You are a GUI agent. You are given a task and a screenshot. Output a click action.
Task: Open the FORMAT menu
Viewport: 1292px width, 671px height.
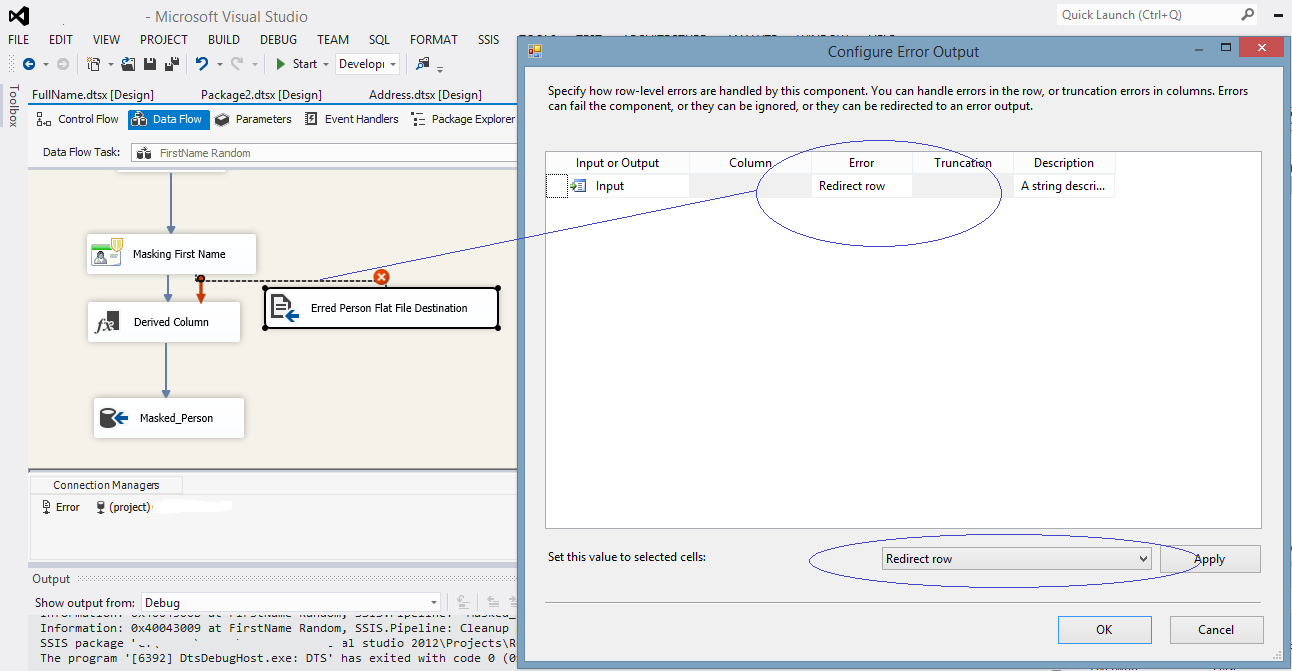(434, 40)
